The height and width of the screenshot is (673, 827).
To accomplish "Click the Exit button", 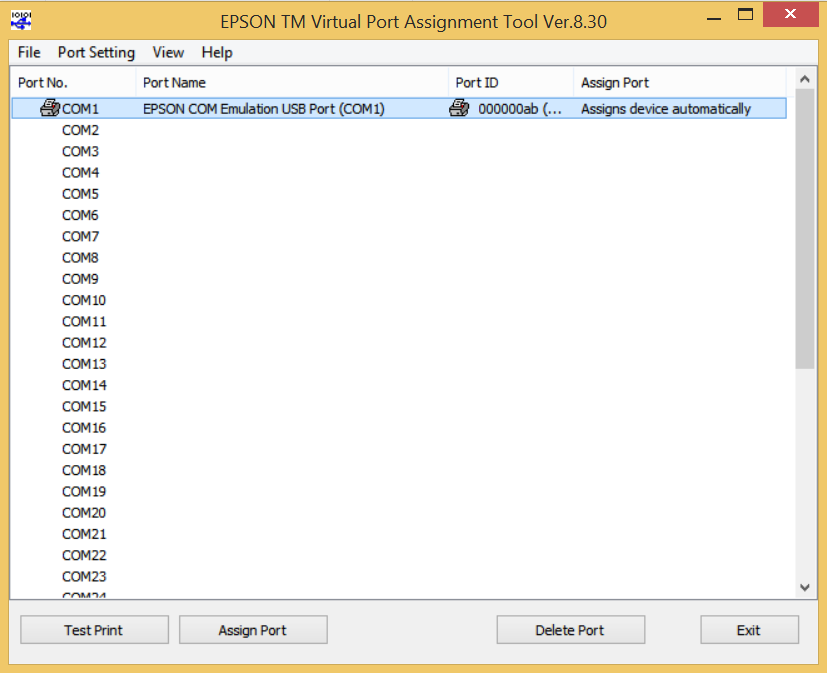I will pyautogui.click(x=749, y=630).
